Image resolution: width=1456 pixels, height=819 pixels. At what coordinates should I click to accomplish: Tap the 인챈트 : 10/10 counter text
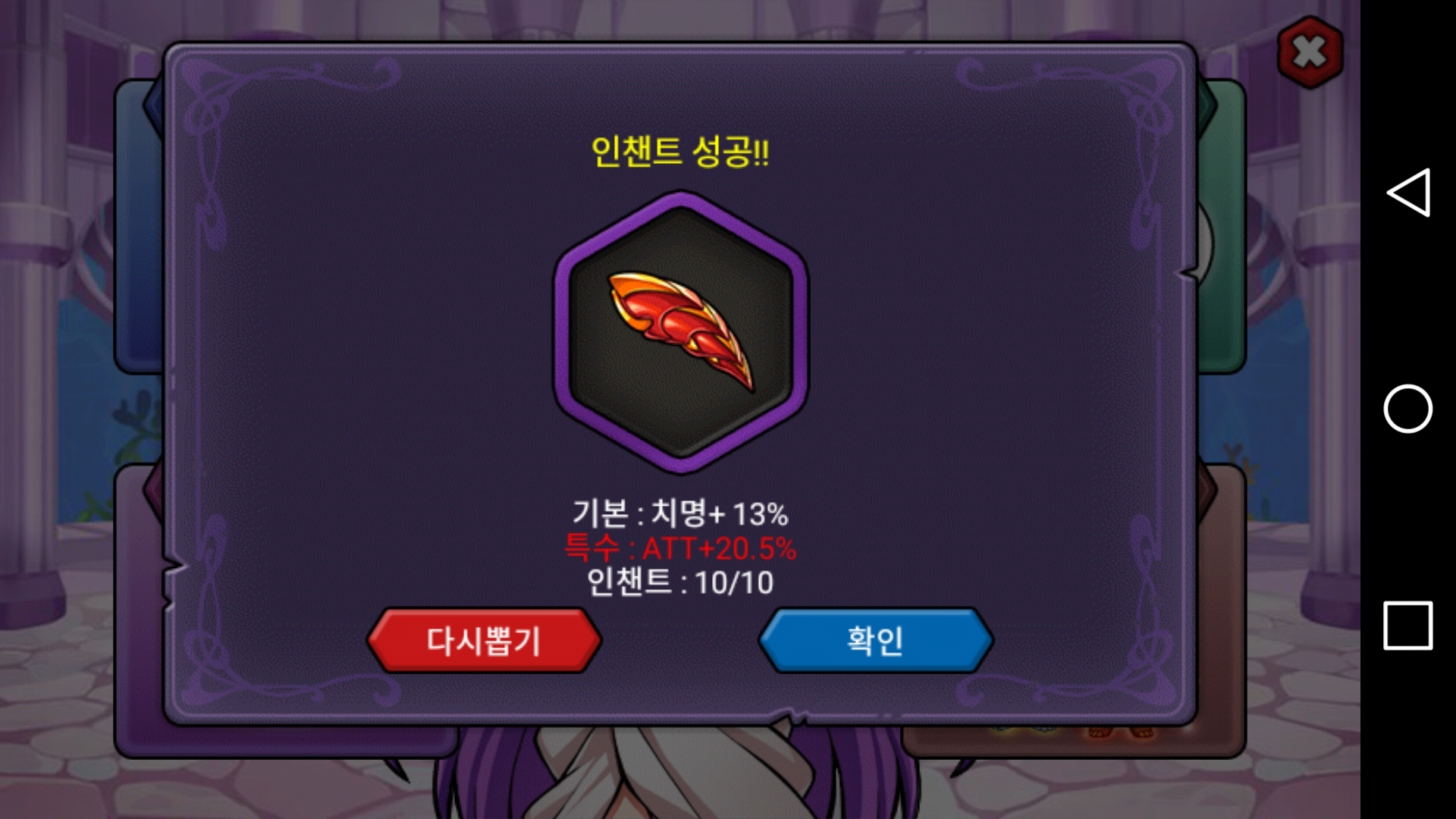(x=680, y=582)
